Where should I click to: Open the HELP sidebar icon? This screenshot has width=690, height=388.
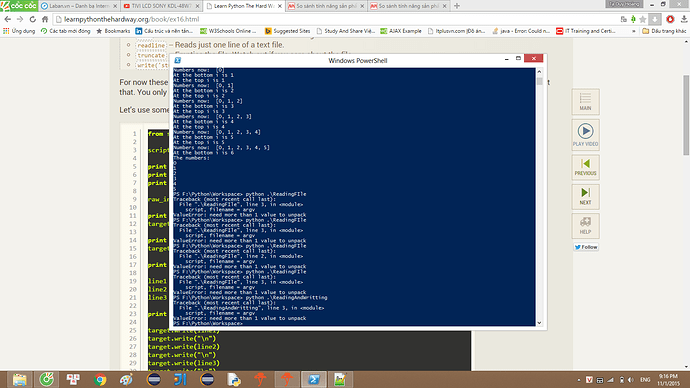coord(585,225)
